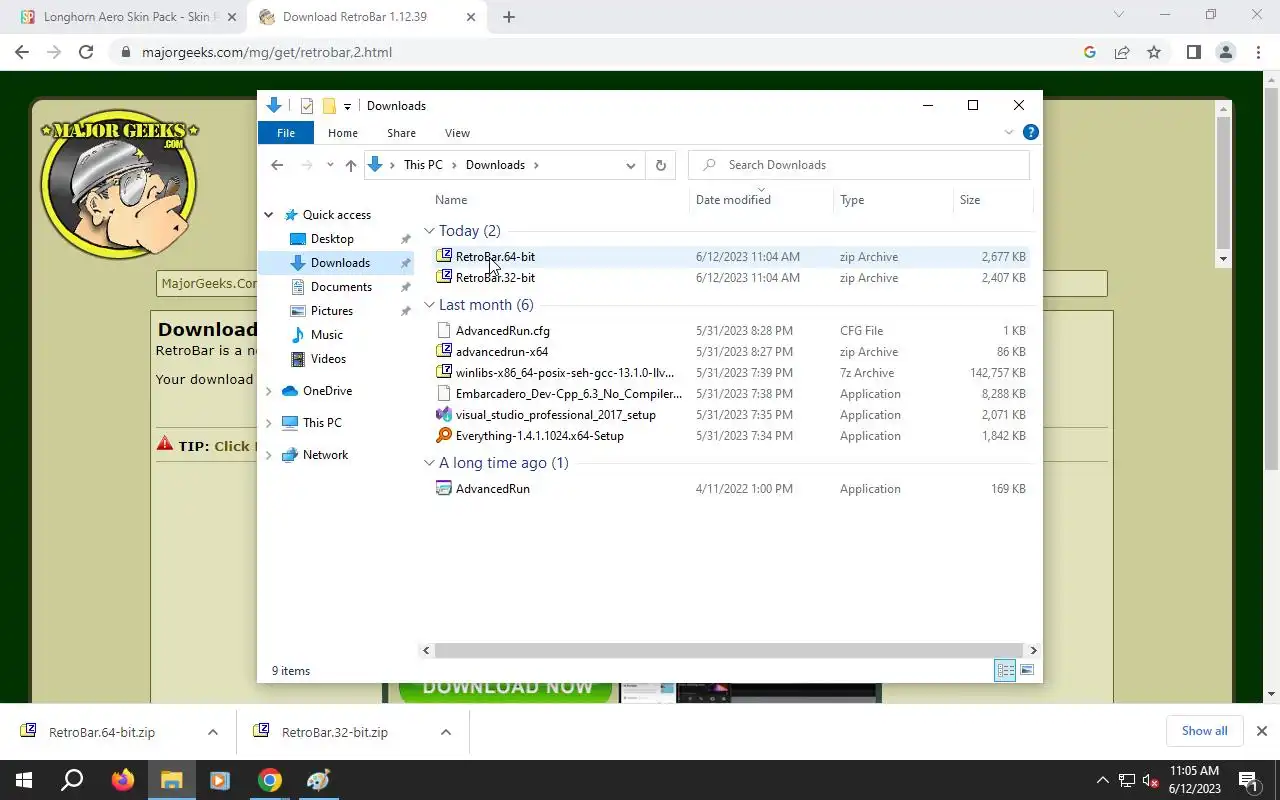Open Explorer Help with the question mark icon
This screenshot has width=1280, height=800.
click(1031, 132)
